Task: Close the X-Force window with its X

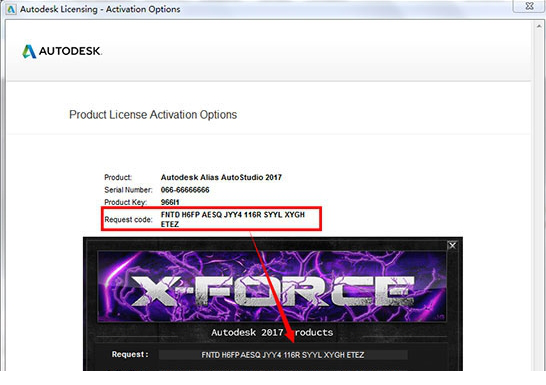Action: point(452,245)
